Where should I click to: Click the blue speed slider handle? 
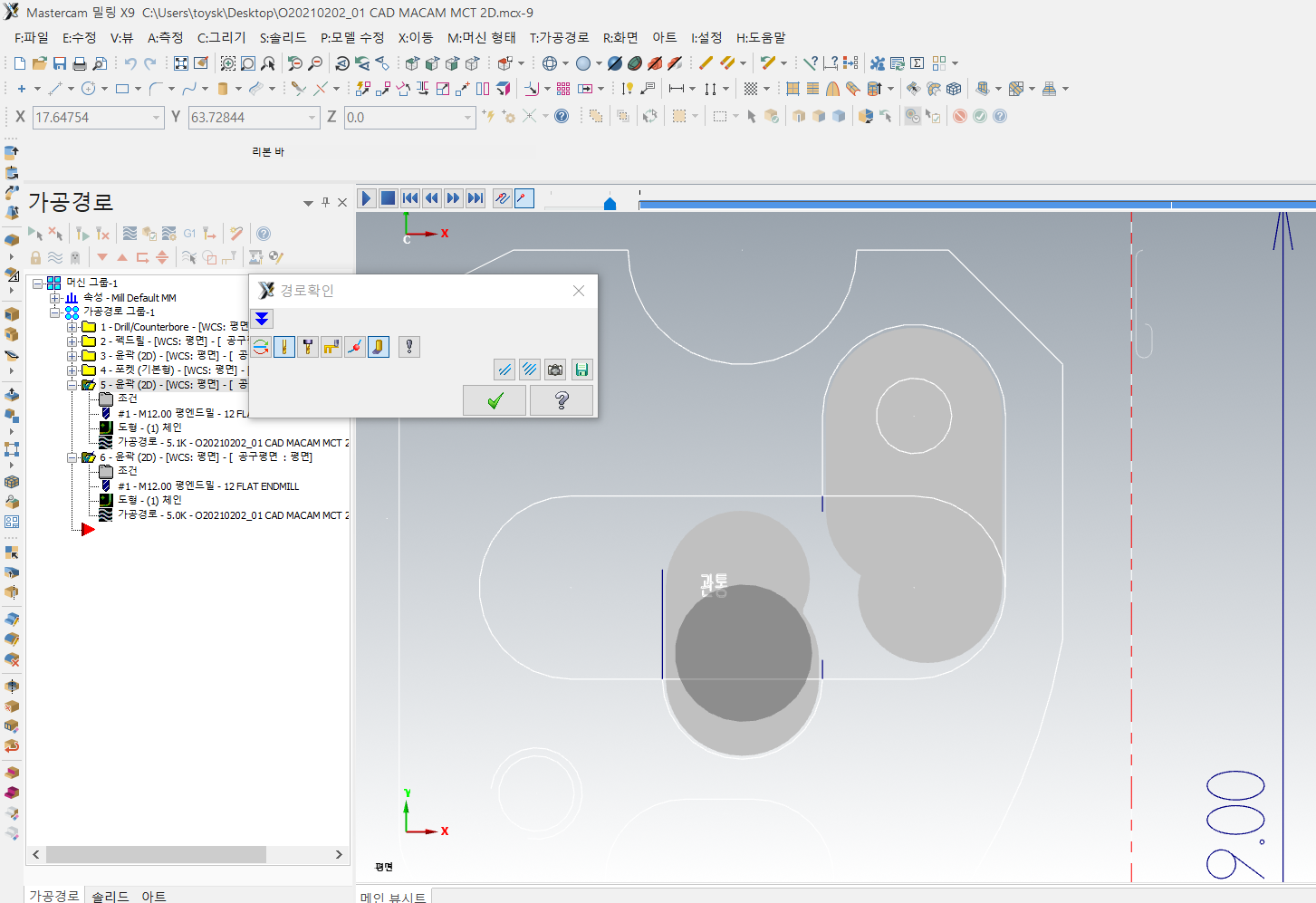point(610,204)
